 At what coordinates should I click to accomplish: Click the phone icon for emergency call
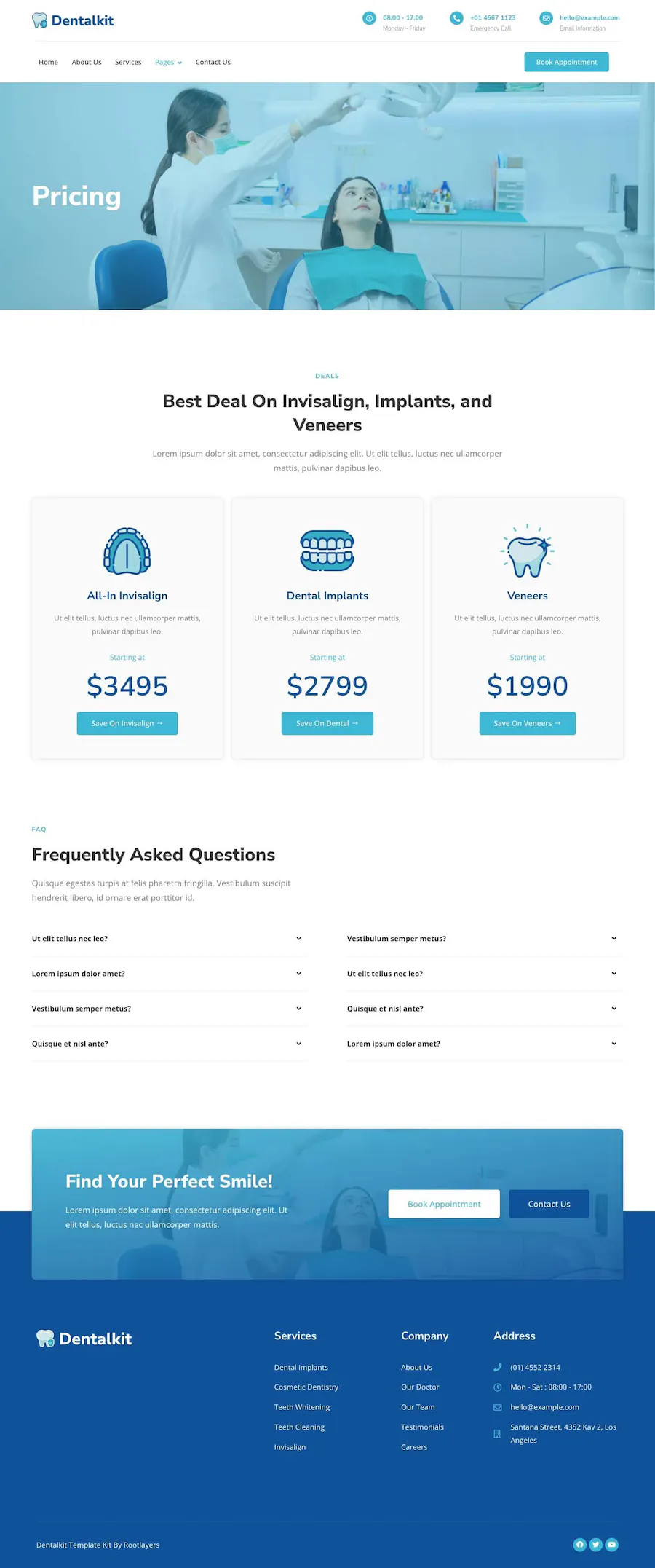click(x=456, y=18)
